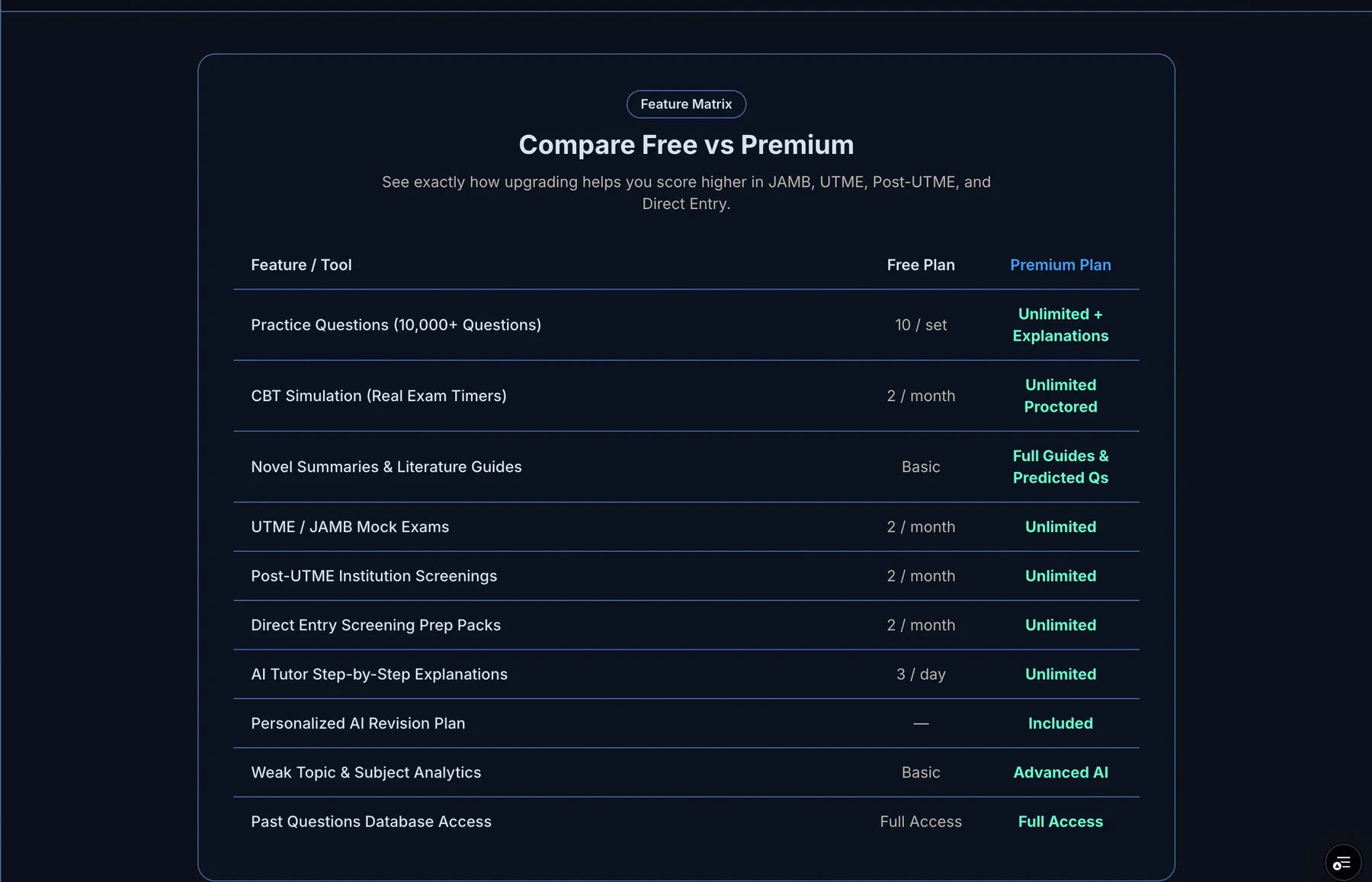
Task: Click the Feature Matrix badge
Action: 686,104
